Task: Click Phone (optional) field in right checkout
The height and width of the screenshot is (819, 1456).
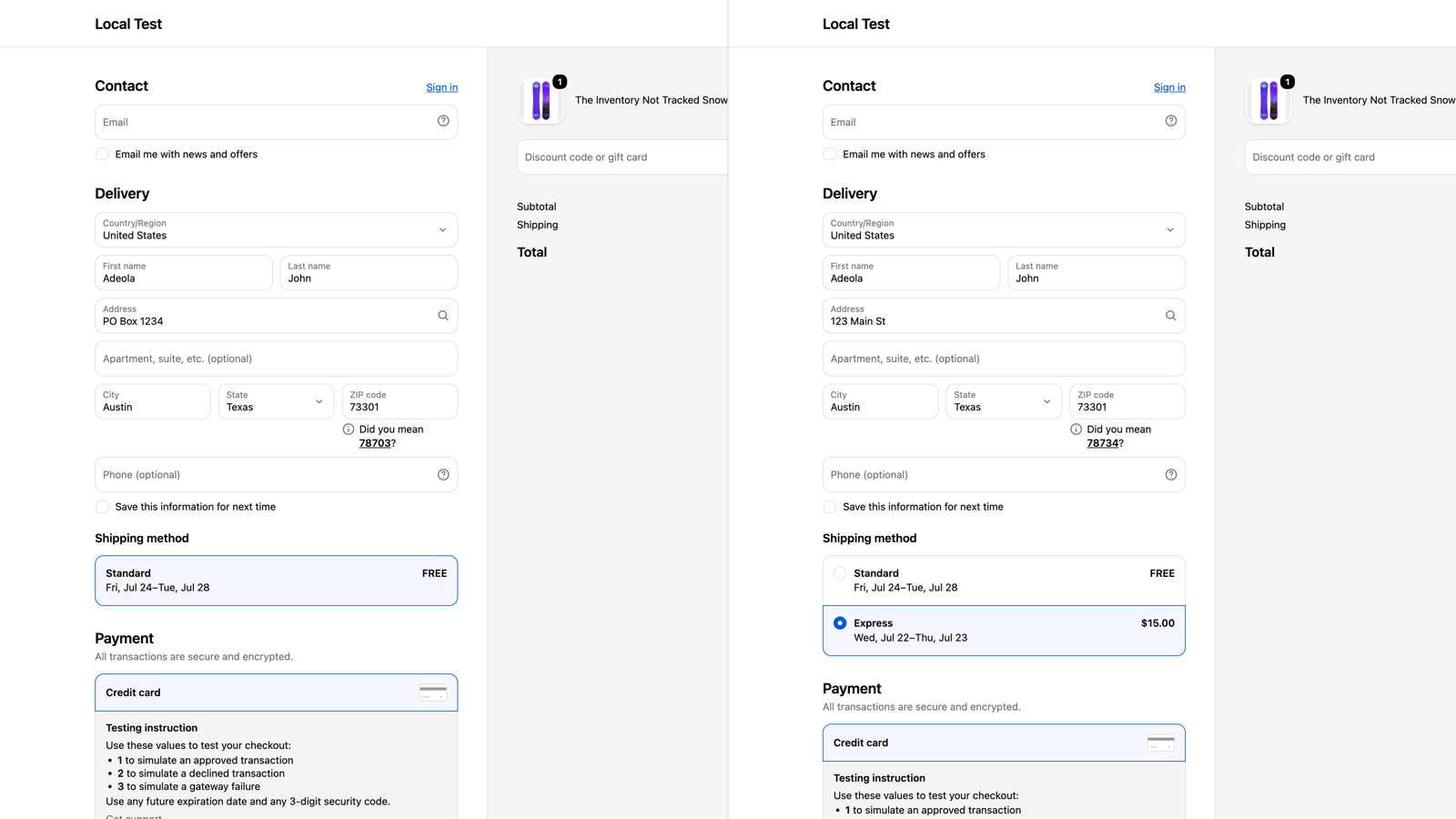Action: coord(1004,474)
